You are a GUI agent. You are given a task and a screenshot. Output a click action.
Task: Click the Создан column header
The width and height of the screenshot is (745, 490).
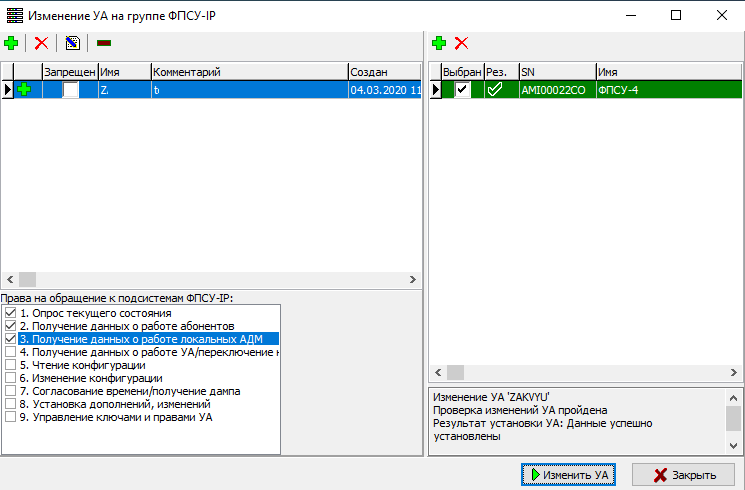(383, 72)
